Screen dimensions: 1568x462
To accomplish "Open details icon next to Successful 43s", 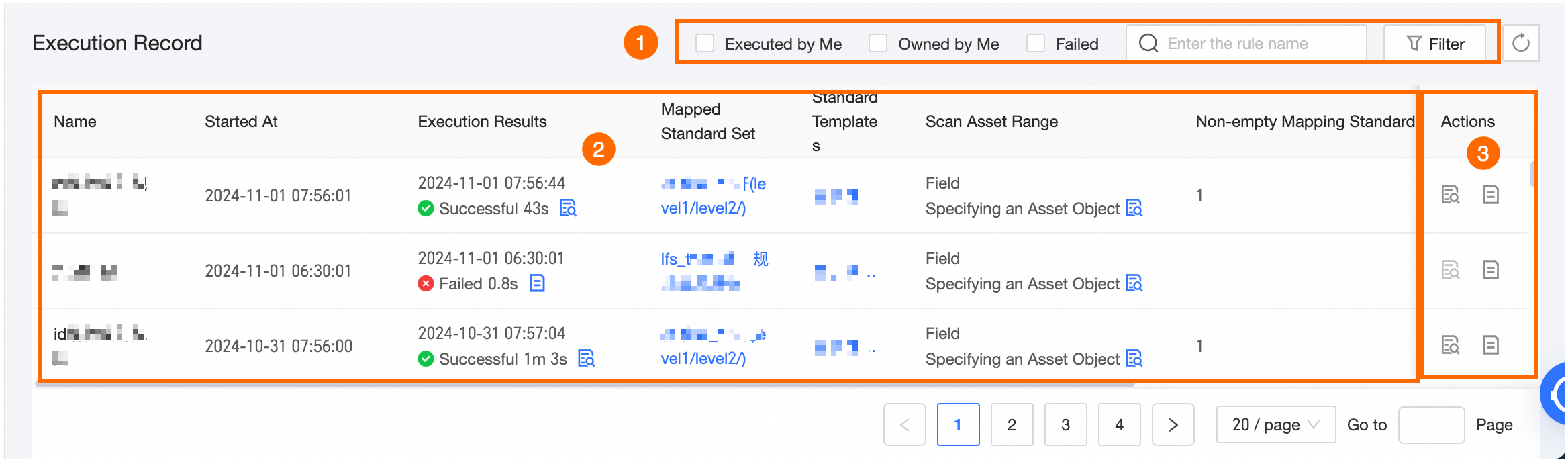I will (x=568, y=208).
